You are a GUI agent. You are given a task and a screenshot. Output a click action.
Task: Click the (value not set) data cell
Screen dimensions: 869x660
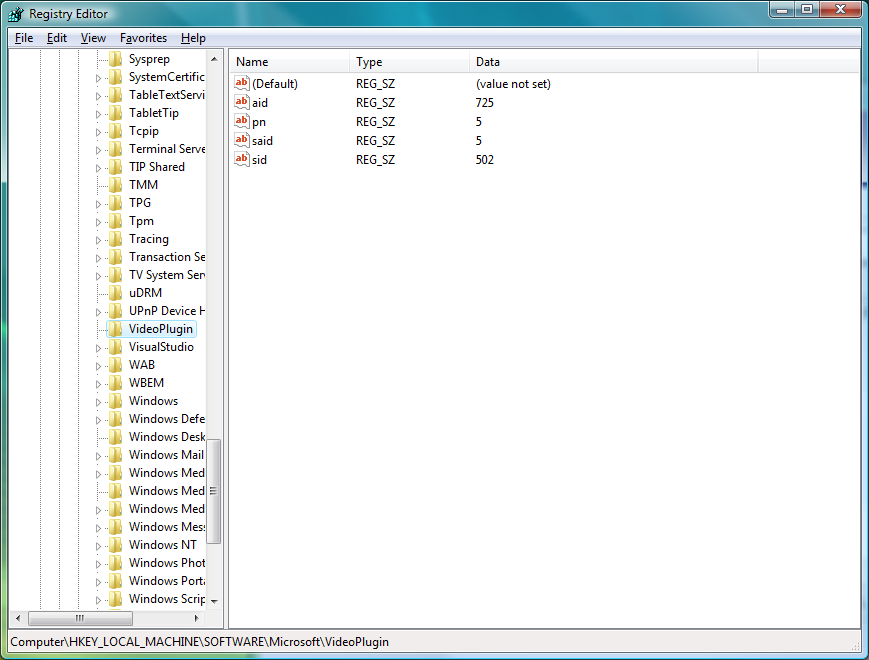(x=513, y=84)
